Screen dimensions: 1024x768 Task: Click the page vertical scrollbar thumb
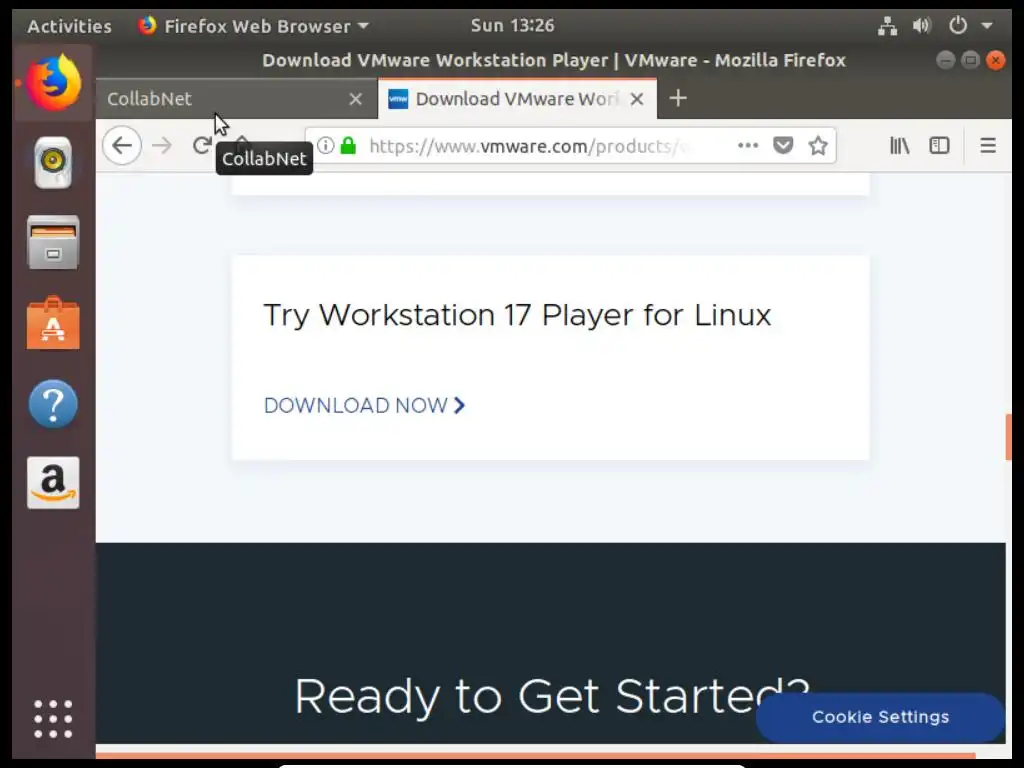coord(1008,437)
